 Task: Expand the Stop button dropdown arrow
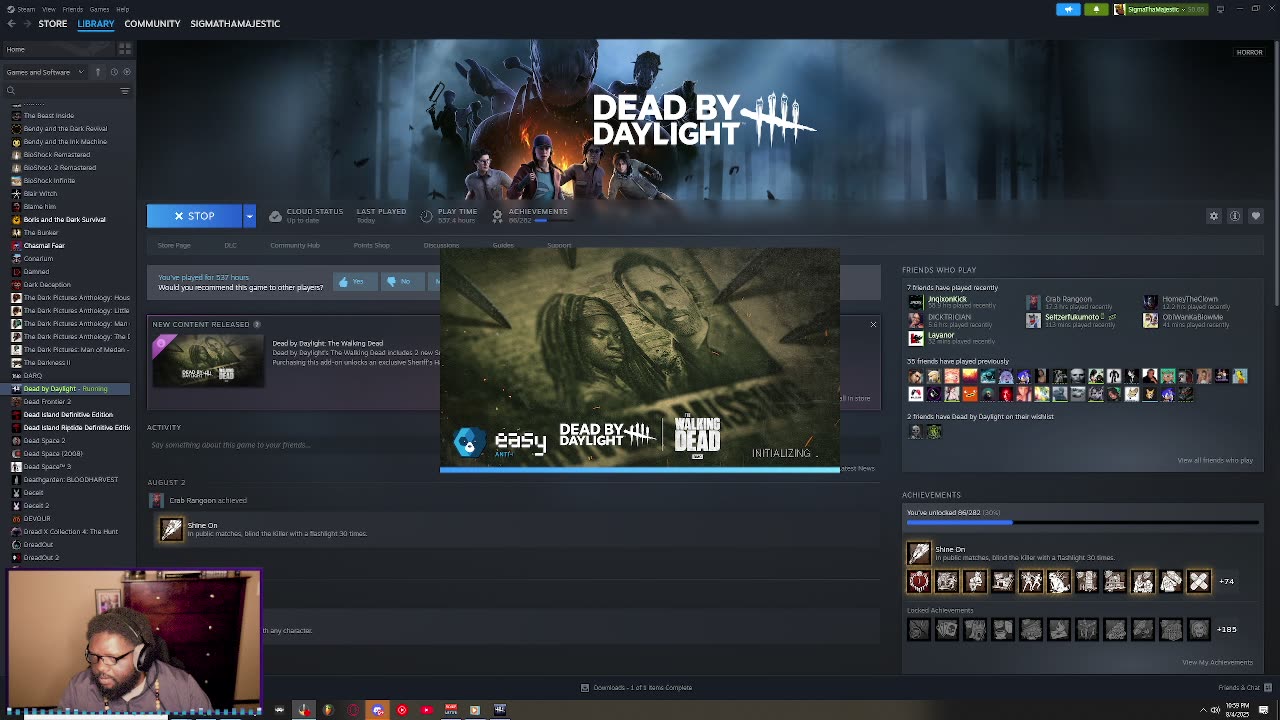coord(249,216)
